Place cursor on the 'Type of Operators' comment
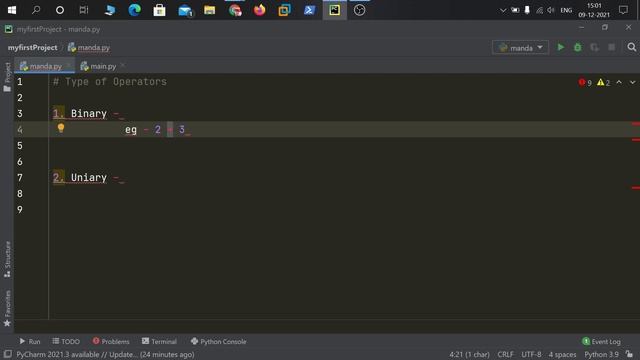This screenshot has width=640, height=360. click(x=116, y=82)
